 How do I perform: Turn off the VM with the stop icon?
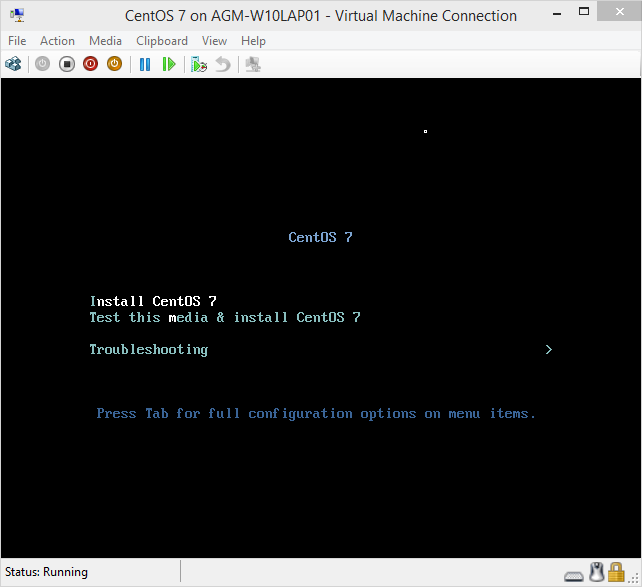tap(66, 64)
